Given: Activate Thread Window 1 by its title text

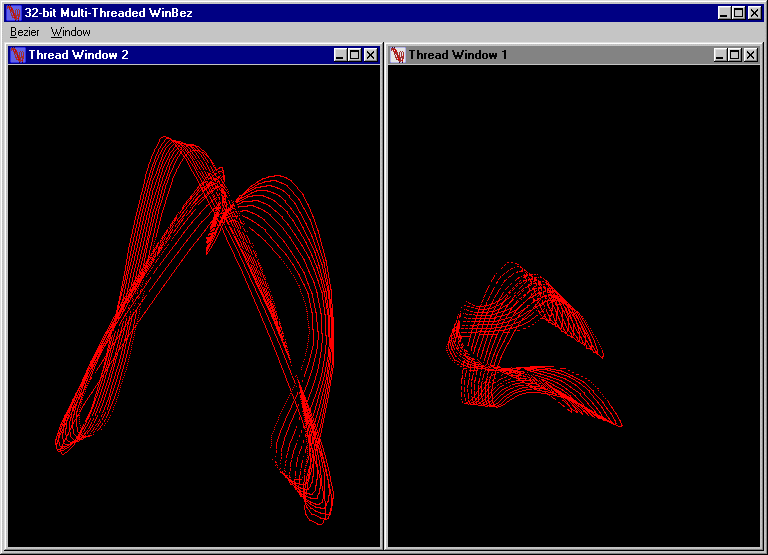Looking at the screenshot, I should click(x=457, y=55).
